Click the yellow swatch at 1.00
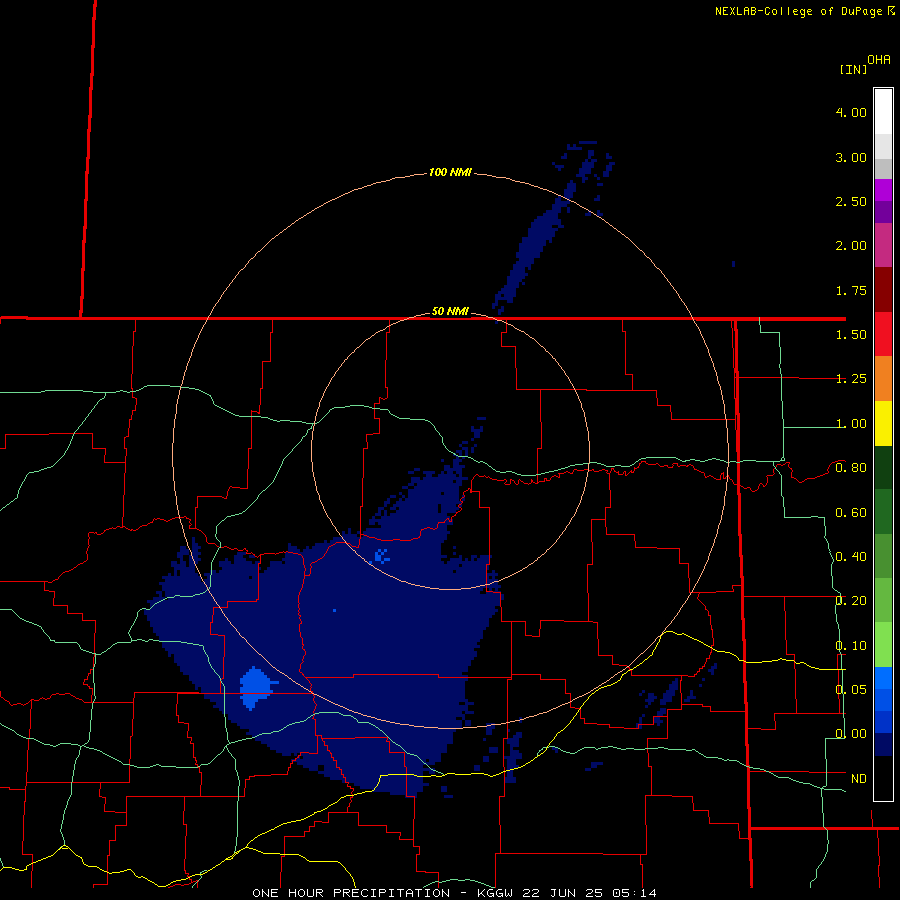 coord(883,423)
